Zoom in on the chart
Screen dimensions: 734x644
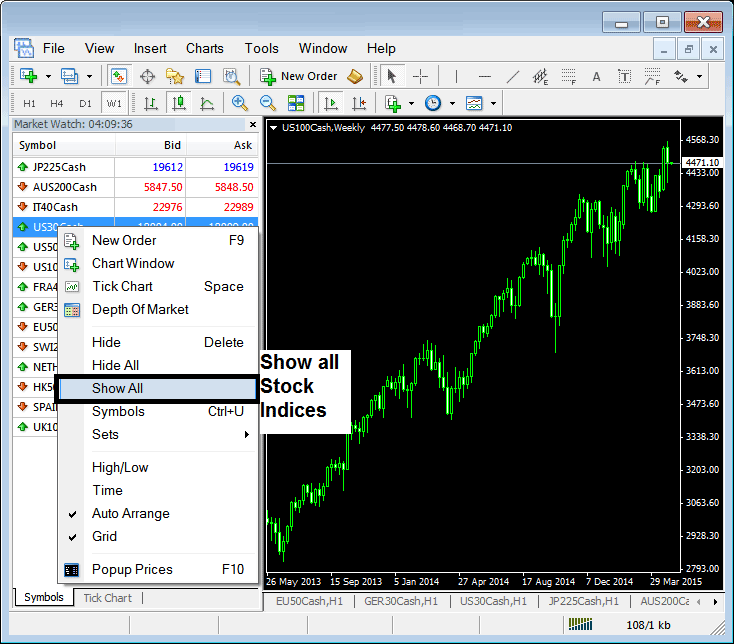(239, 103)
